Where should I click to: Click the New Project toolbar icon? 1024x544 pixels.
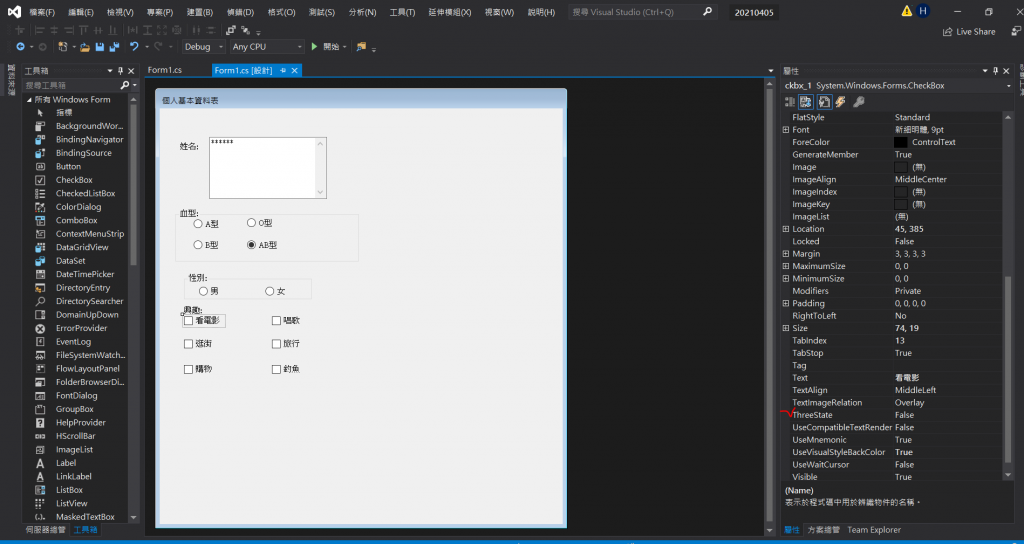(x=63, y=46)
